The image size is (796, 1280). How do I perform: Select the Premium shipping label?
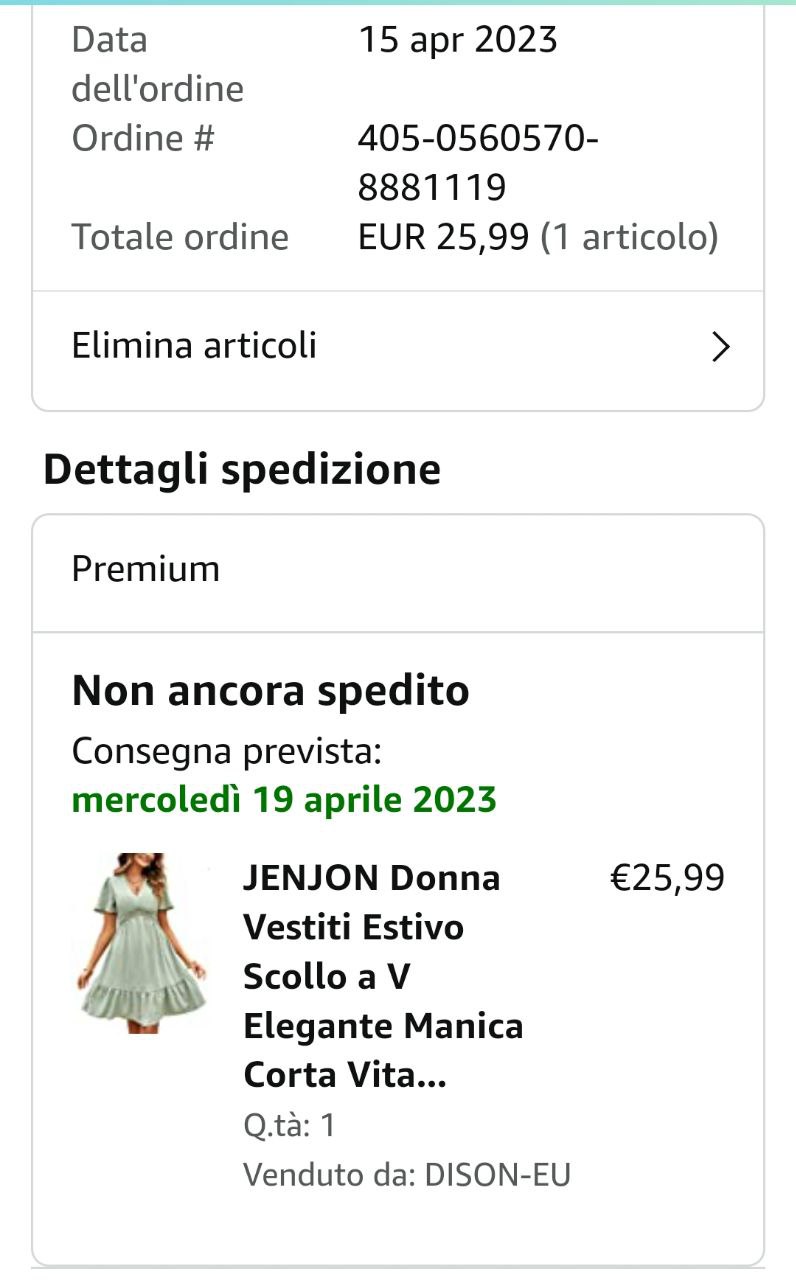point(145,569)
